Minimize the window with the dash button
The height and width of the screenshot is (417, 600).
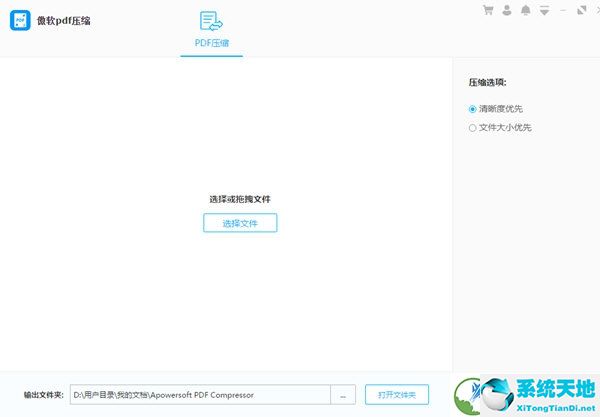[x=563, y=11]
